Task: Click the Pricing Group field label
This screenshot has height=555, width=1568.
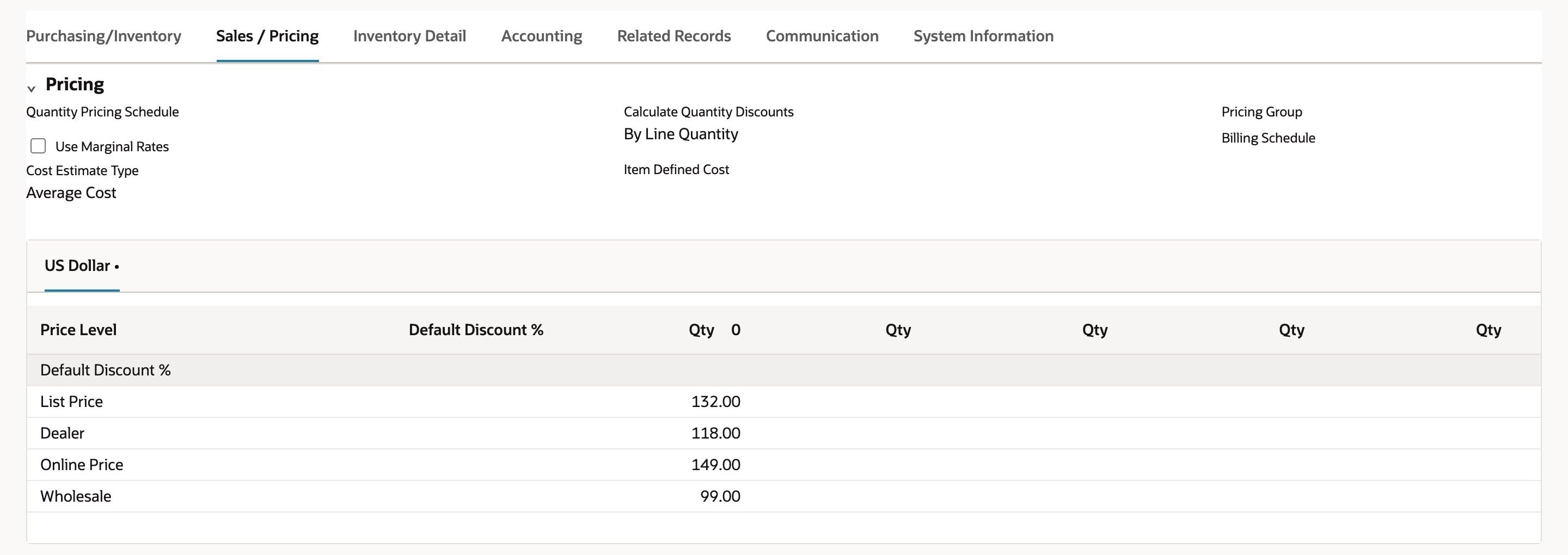Action: (1262, 112)
